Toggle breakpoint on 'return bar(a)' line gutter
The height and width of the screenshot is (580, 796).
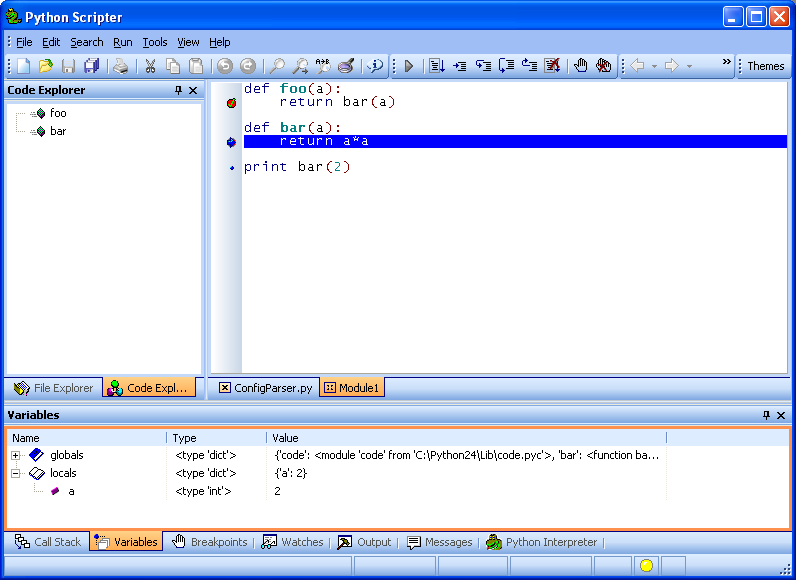pyautogui.click(x=231, y=102)
